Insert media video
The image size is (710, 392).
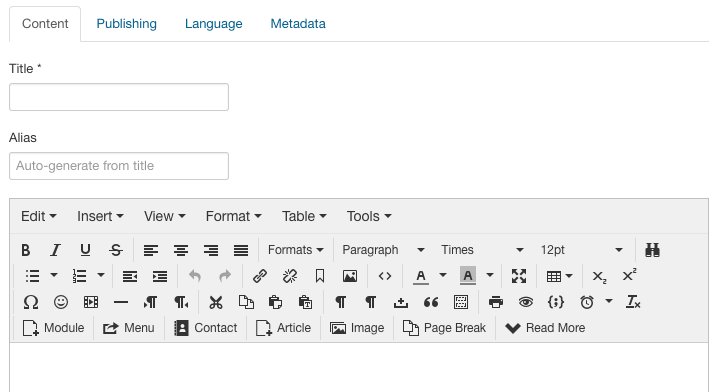tap(91, 302)
